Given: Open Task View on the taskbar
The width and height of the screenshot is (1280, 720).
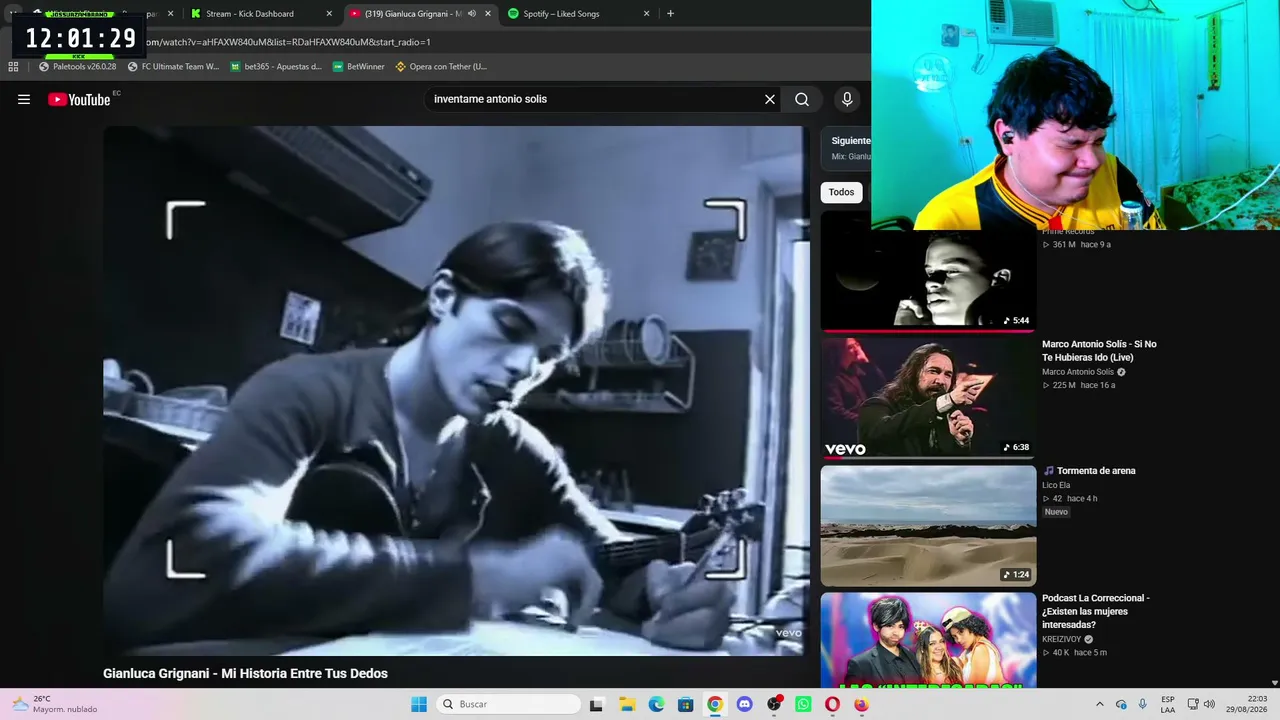Looking at the screenshot, I should click(597, 704).
